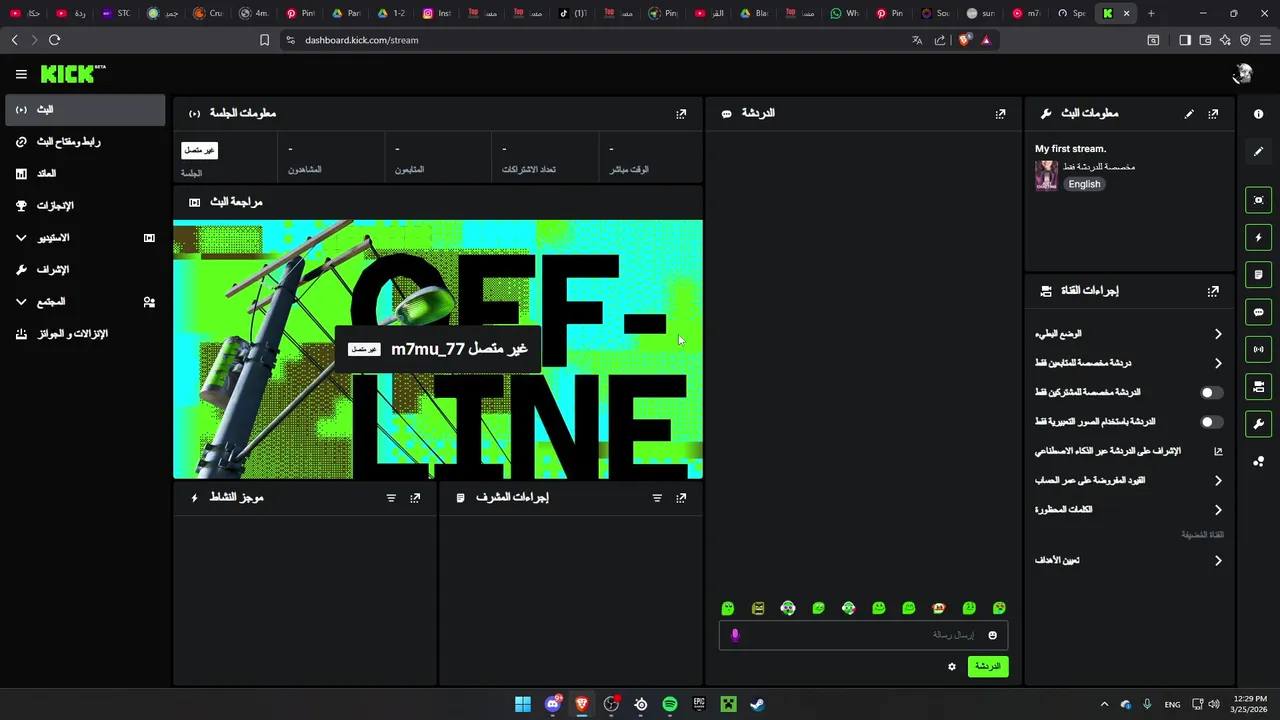Open Moderation (الإشراف) in the sidebar
This screenshot has width=1280, height=720.
85,270
